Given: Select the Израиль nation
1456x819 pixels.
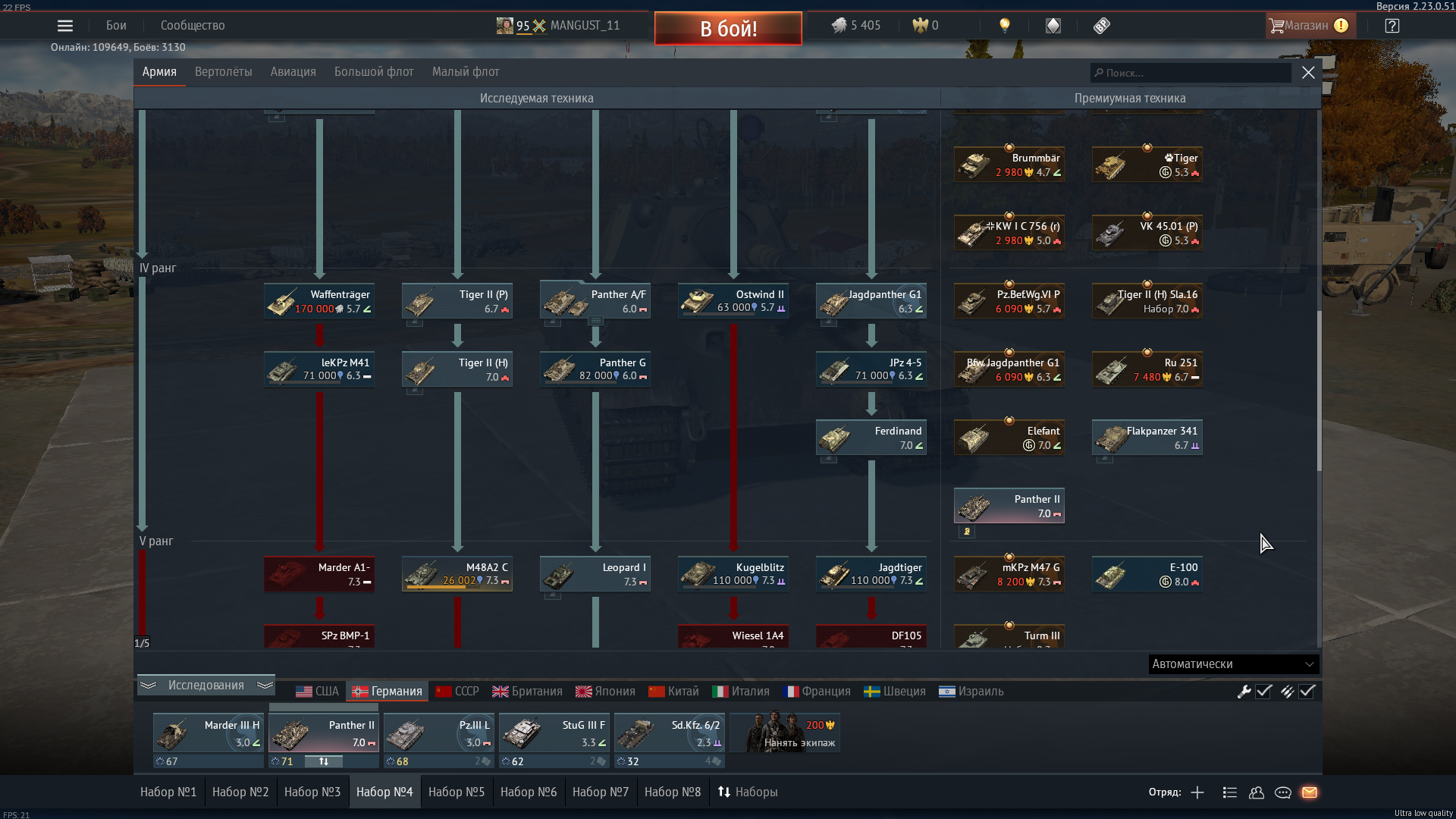Looking at the screenshot, I should coord(971,692).
